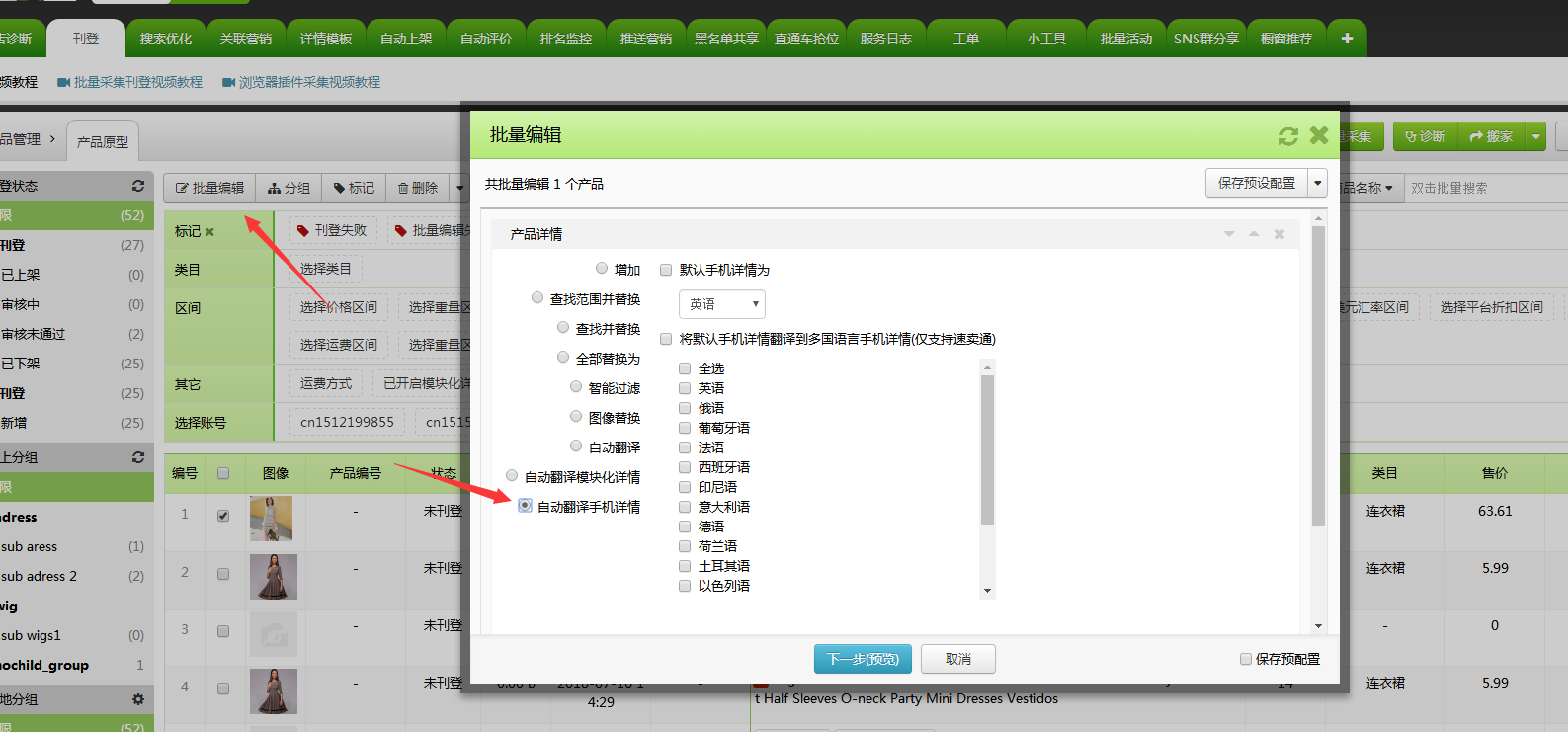Click the 选择运费区间 selector
This screenshot has height=732, width=1568.
pos(339,345)
